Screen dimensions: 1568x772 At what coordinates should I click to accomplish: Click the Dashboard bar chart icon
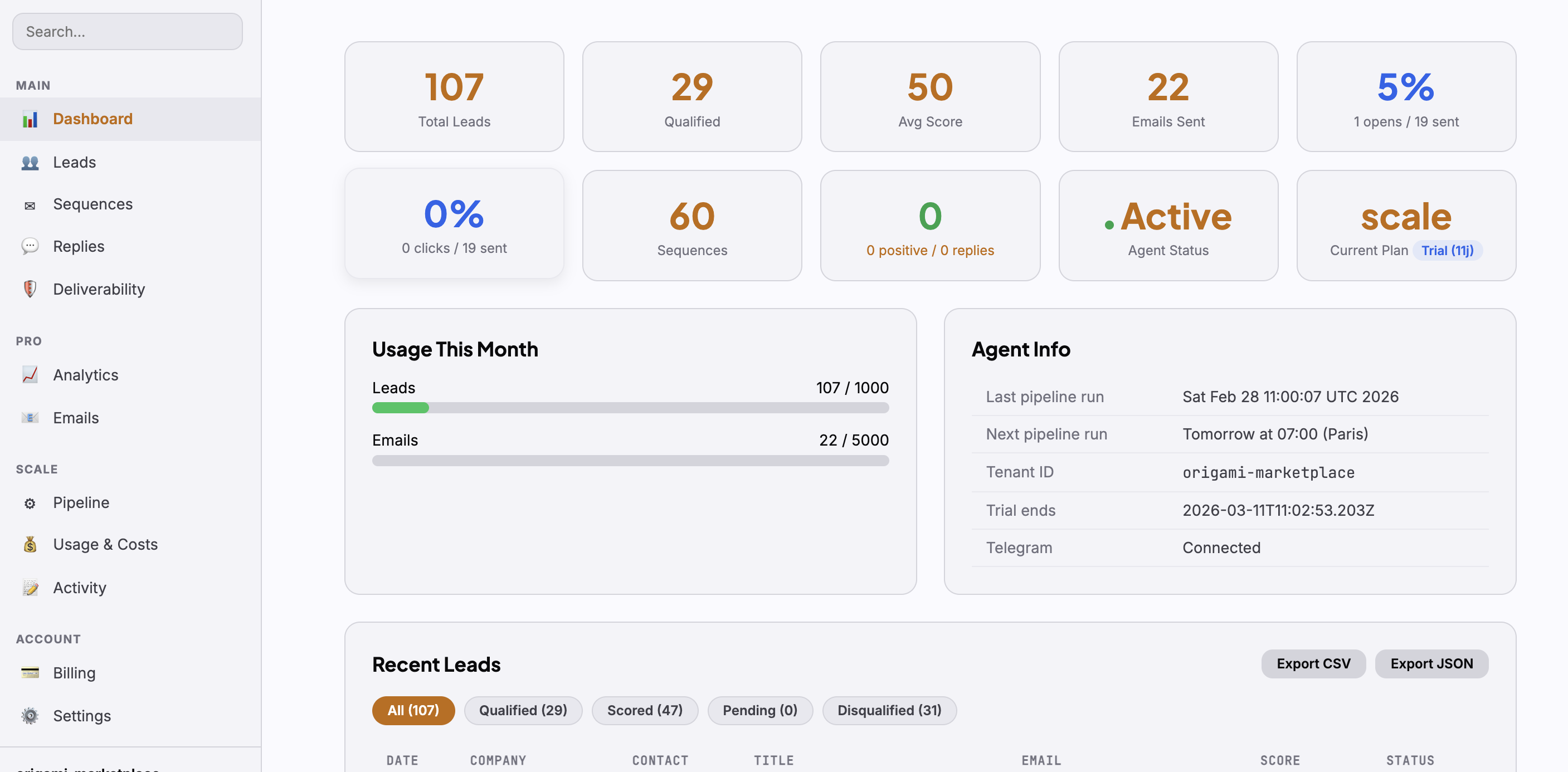[30, 119]
